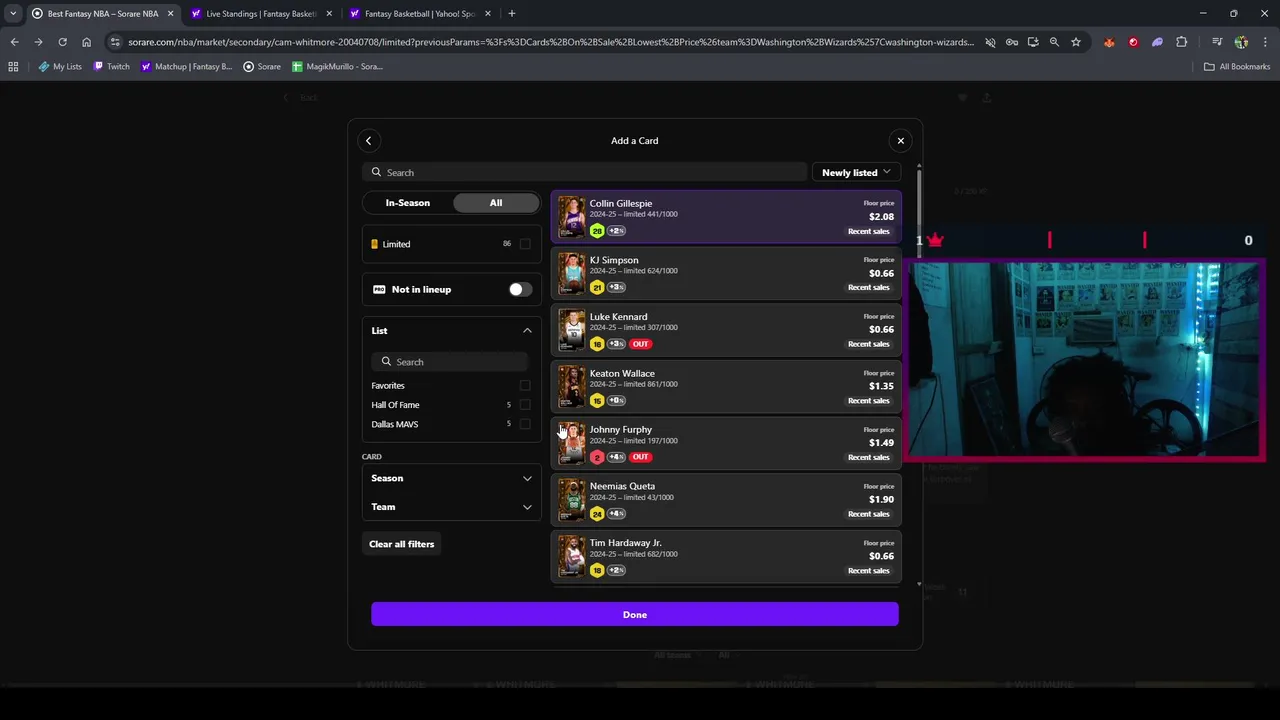Click the browser forward button
1280x720 pixels.
click(38, 42)
